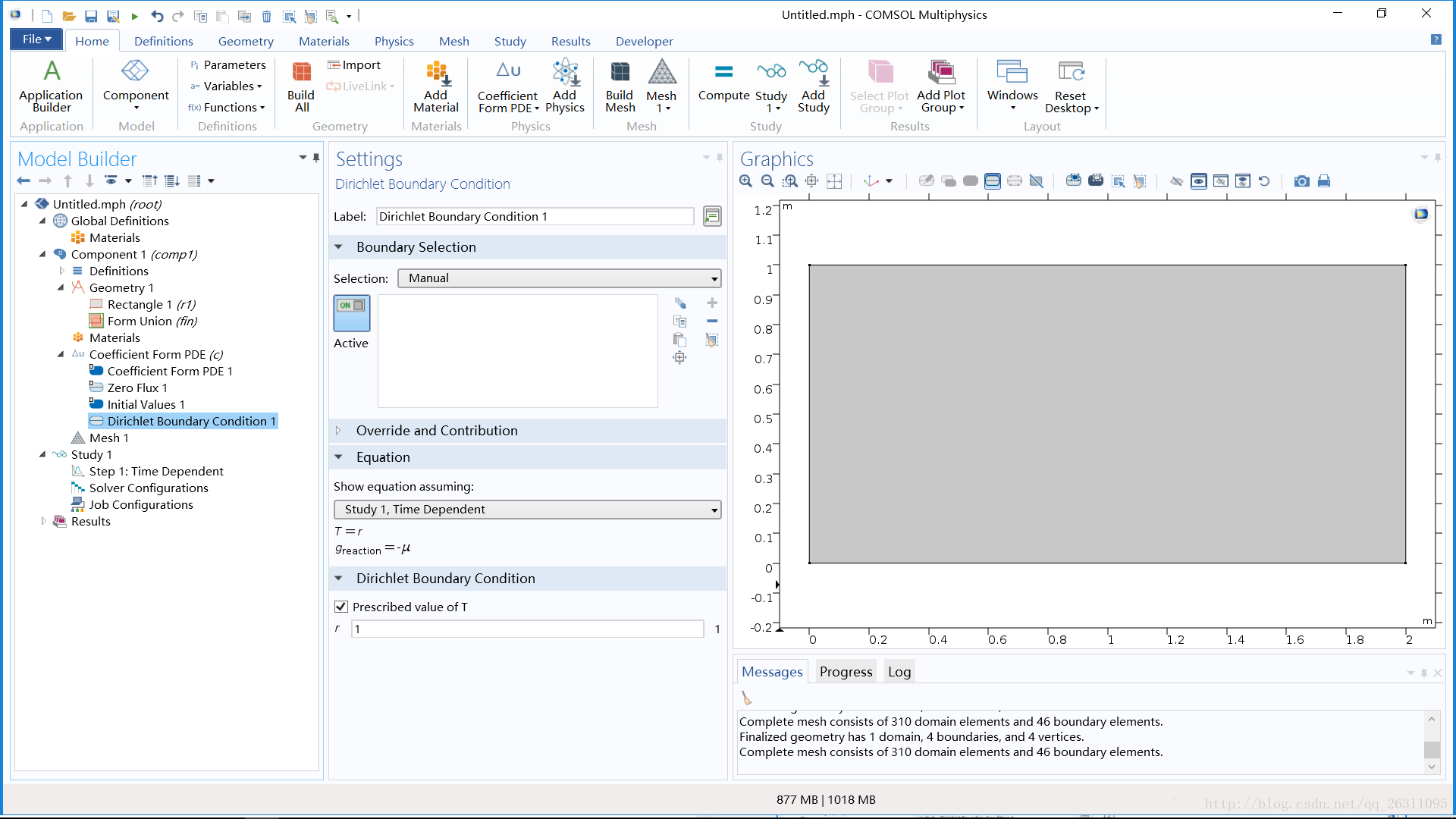Expand Definitions node under Component 1

[62, 271]
